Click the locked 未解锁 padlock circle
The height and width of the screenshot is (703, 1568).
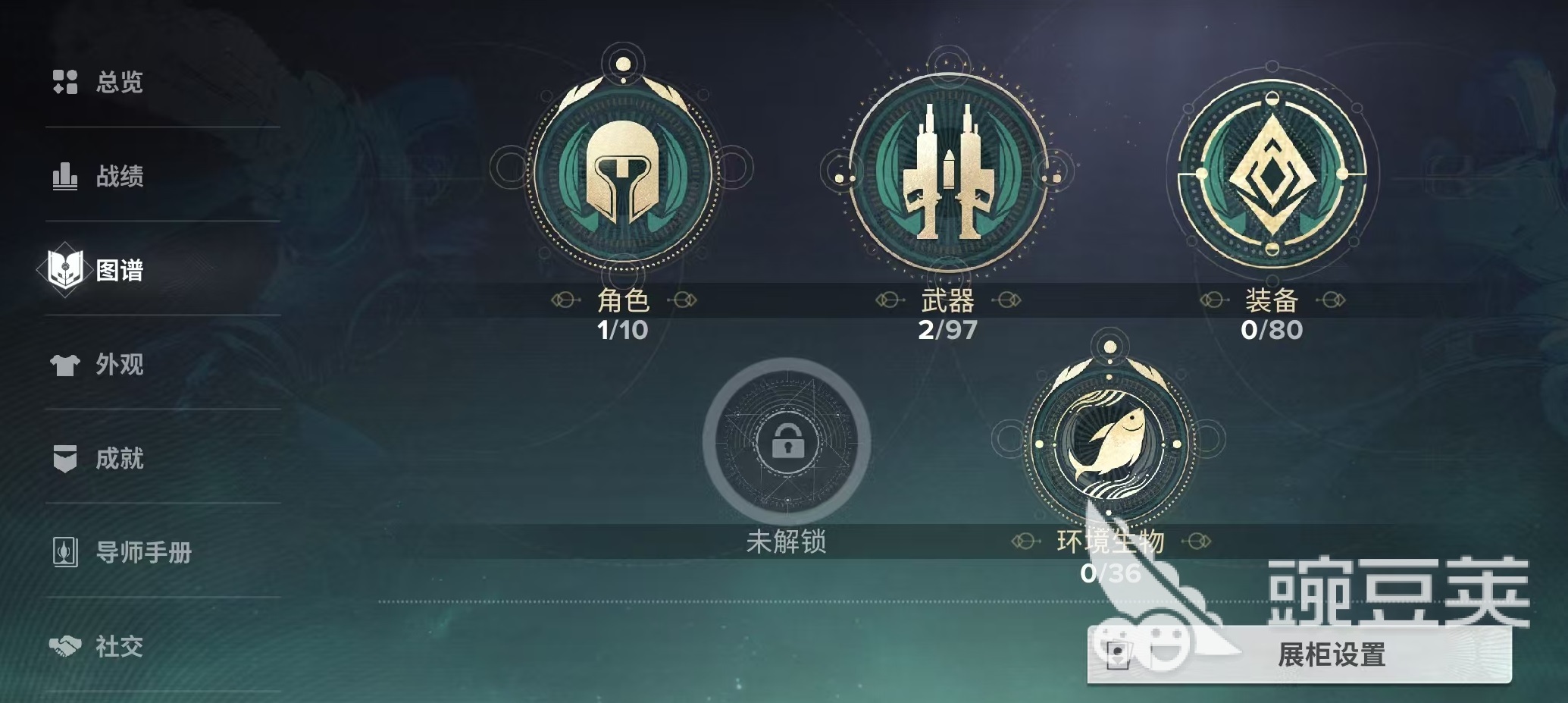pyautogui.click(x=787, y=441)
